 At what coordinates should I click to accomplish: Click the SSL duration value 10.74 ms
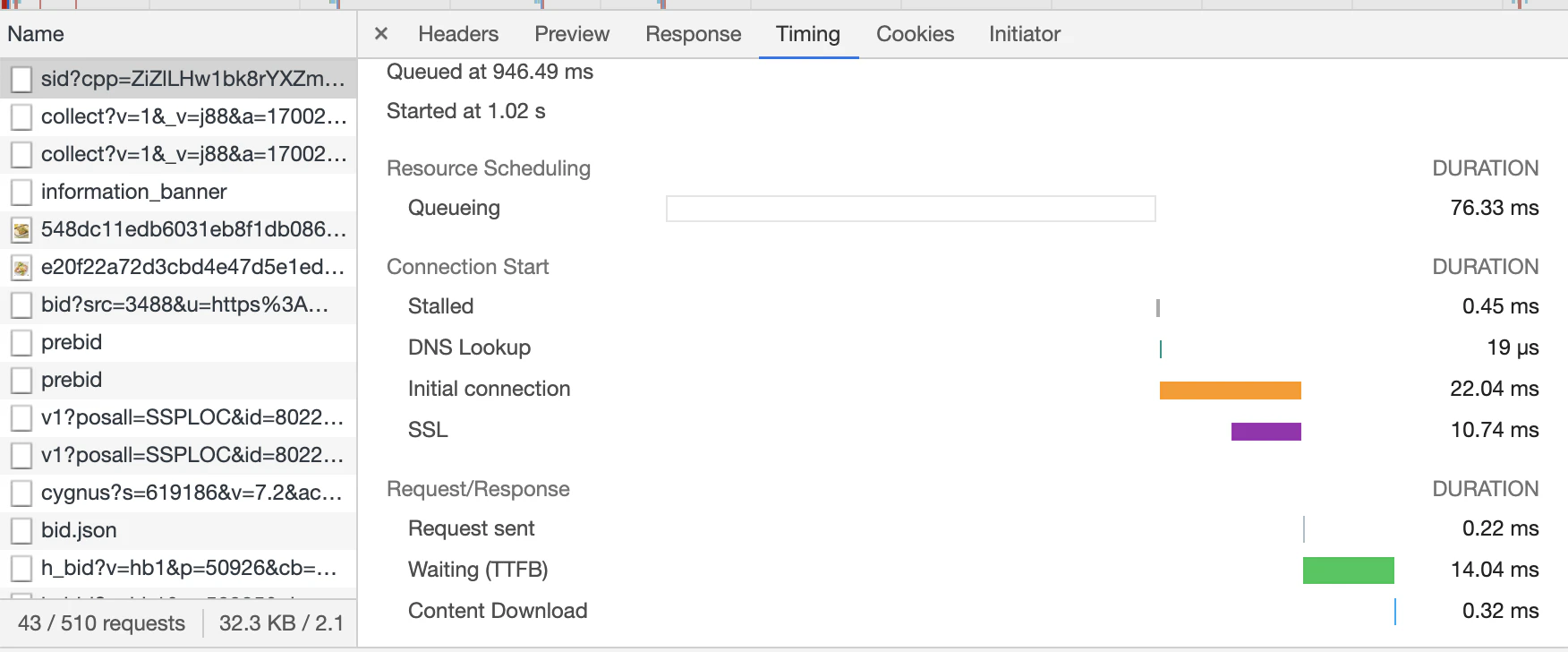[x=1495, y=430]
